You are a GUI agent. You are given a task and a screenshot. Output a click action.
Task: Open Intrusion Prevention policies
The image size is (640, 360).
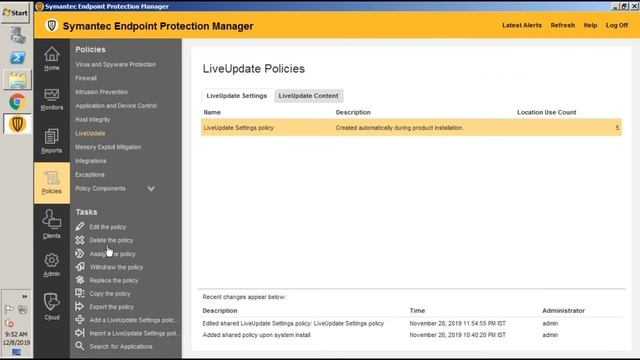[x=102, y=92]
